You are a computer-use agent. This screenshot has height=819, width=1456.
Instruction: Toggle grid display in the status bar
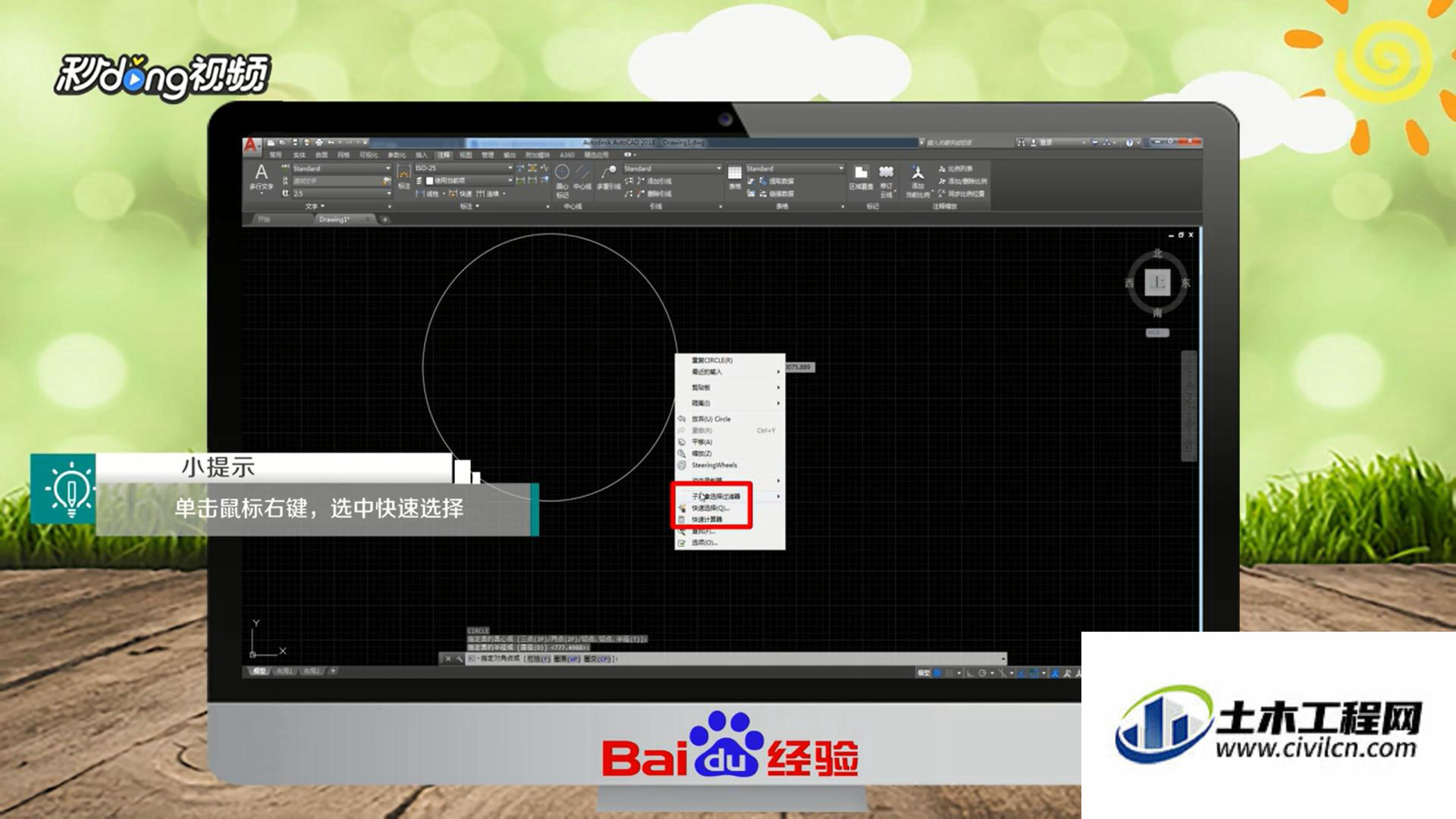(938, 673)
